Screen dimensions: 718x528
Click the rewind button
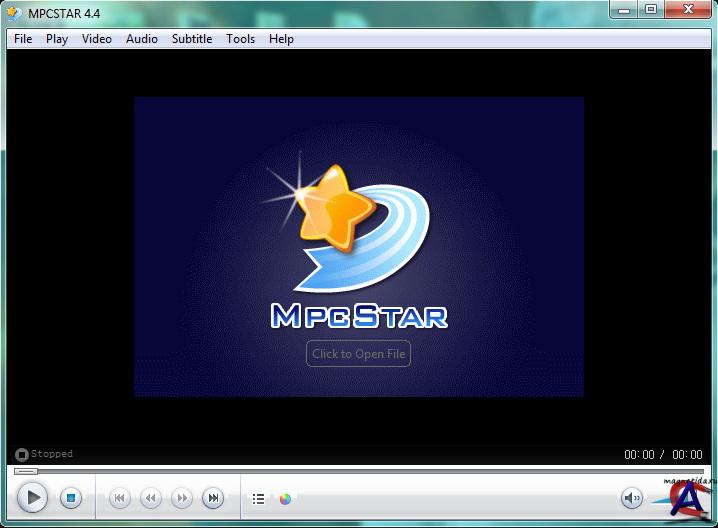pyautogui.click(x=151, y=497)
